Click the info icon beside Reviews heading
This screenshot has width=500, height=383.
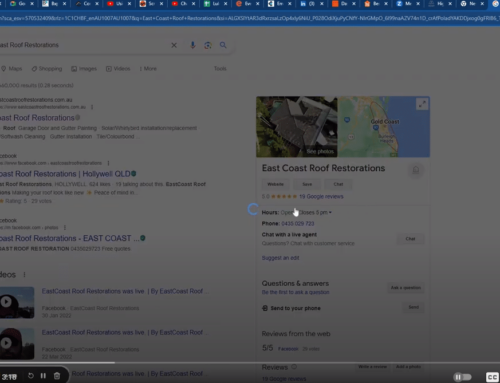pos(294,367)
